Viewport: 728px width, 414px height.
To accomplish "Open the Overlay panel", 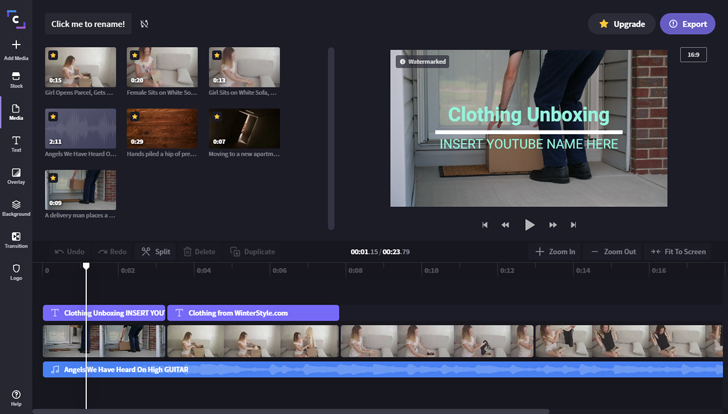I will [x=16, y=175].
